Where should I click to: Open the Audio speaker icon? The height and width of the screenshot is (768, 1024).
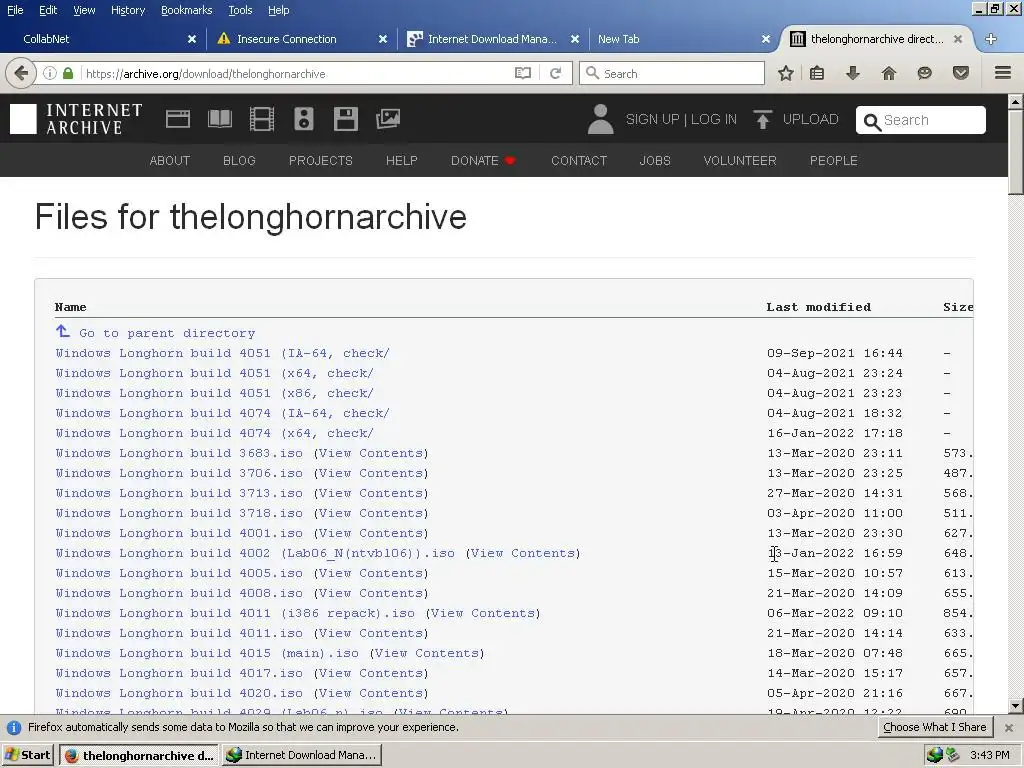click(x=304, y=119)
